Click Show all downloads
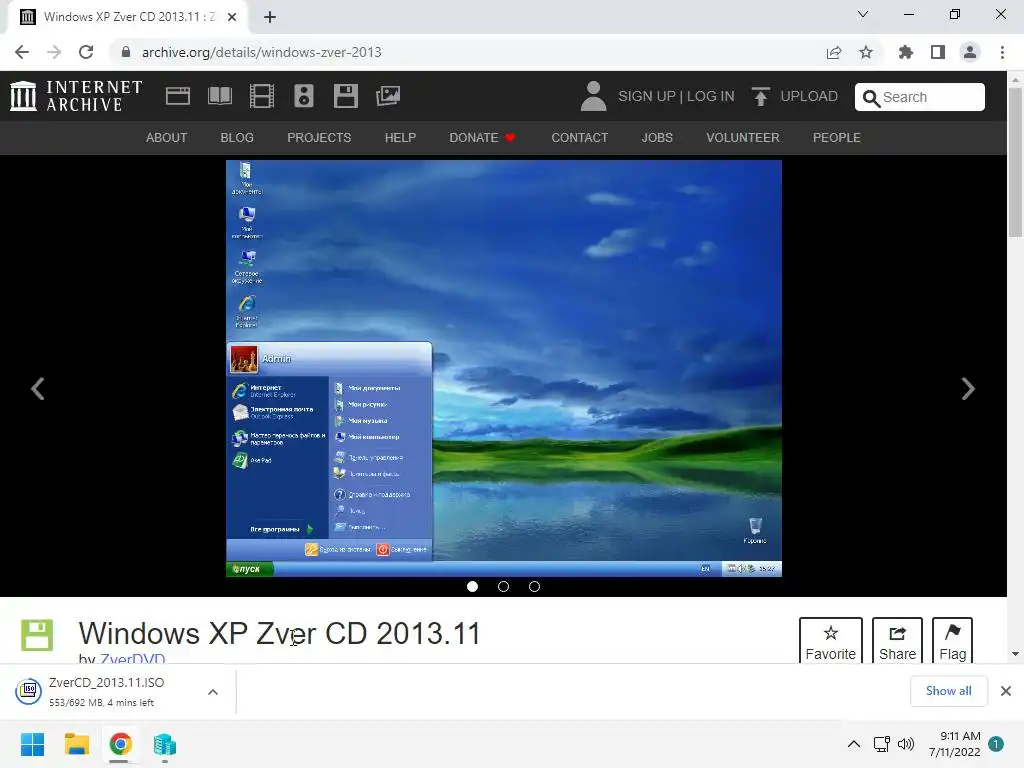The image size is (1024, 768). [x=948, y=691]
